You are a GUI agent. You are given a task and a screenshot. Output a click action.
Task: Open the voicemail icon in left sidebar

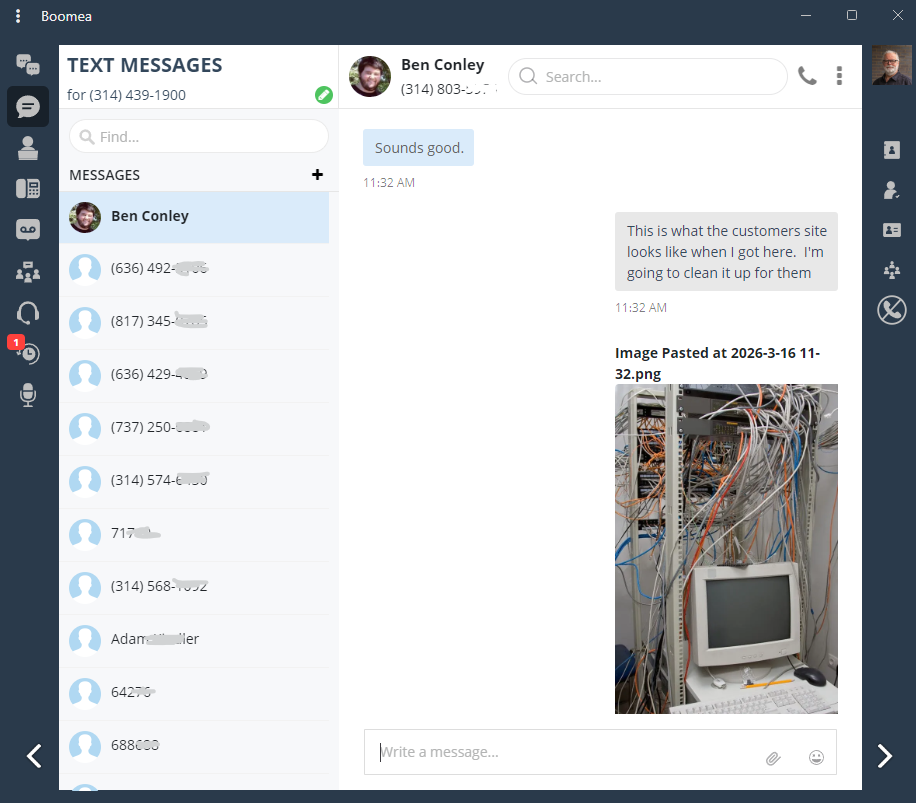click(28, 230)
